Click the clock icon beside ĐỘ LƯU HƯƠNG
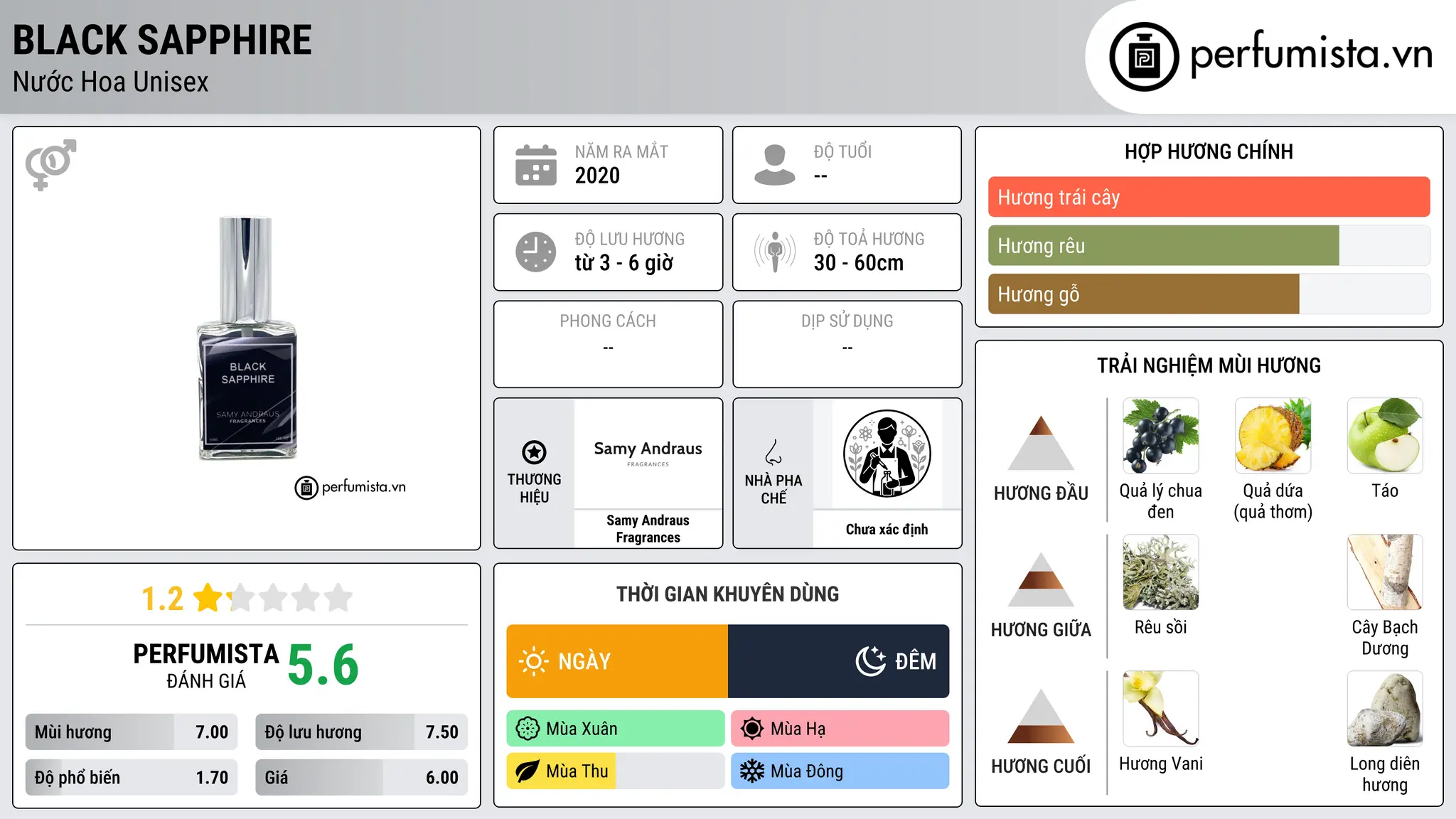Image resolution: width=1456 pixels, height=819 pixels. [536, 252]
